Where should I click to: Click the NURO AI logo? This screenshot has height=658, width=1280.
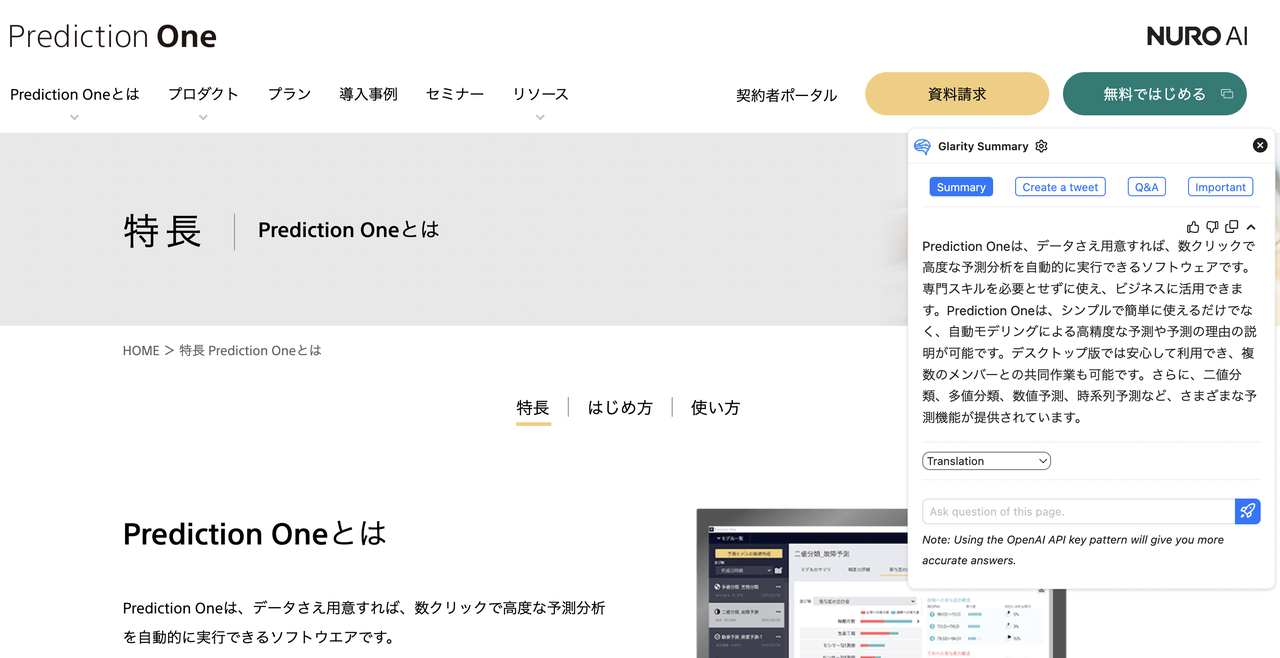tap(1197, 36)
